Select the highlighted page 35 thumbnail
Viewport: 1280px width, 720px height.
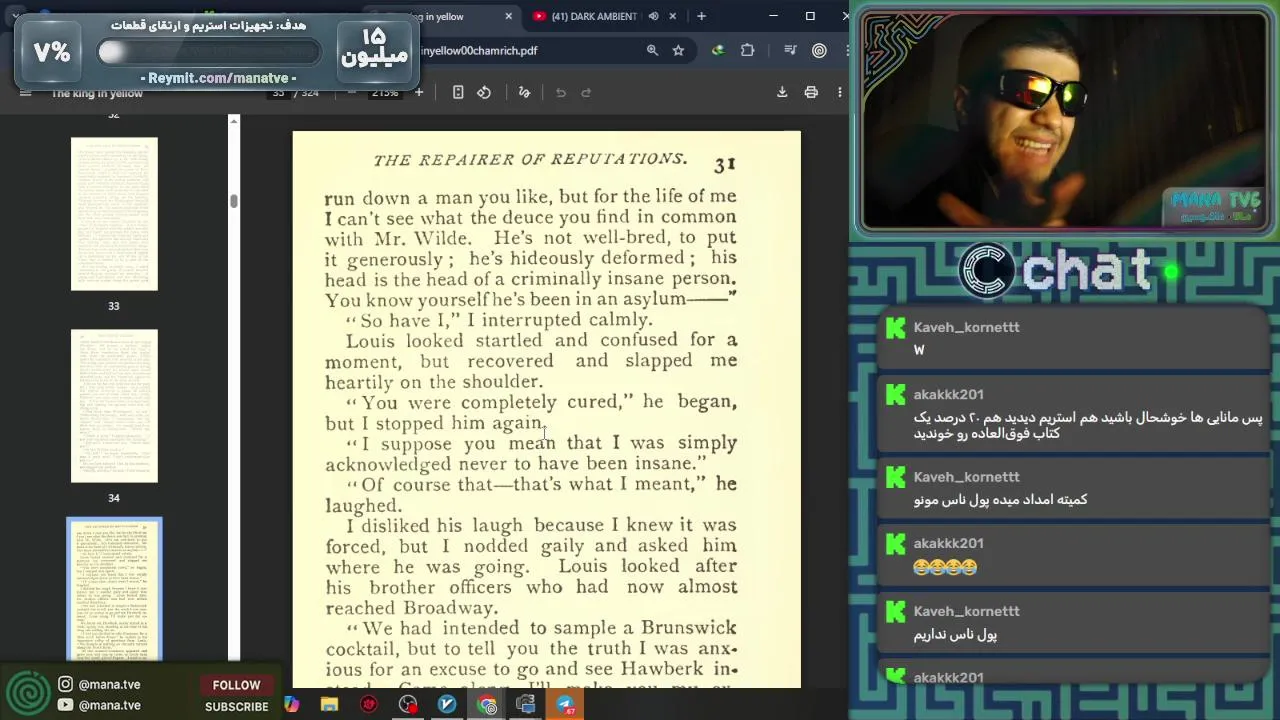[114, 589]
